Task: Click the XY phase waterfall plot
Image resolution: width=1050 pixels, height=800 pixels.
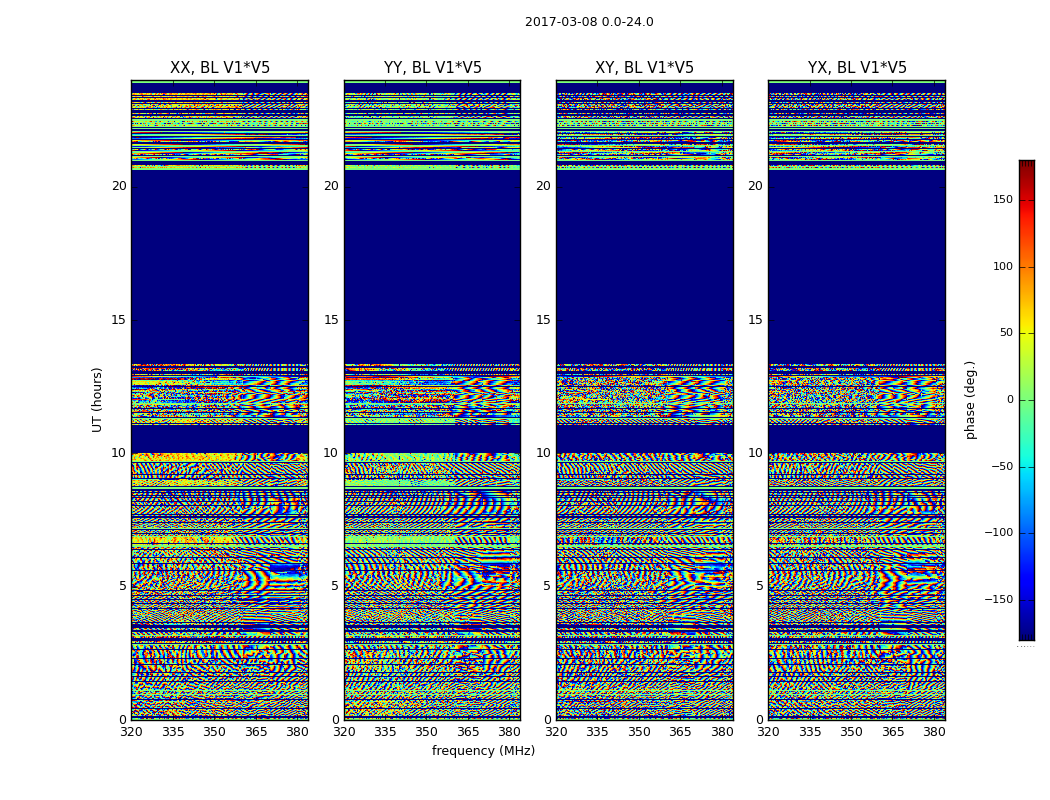Action: click(x=645, y=400)
